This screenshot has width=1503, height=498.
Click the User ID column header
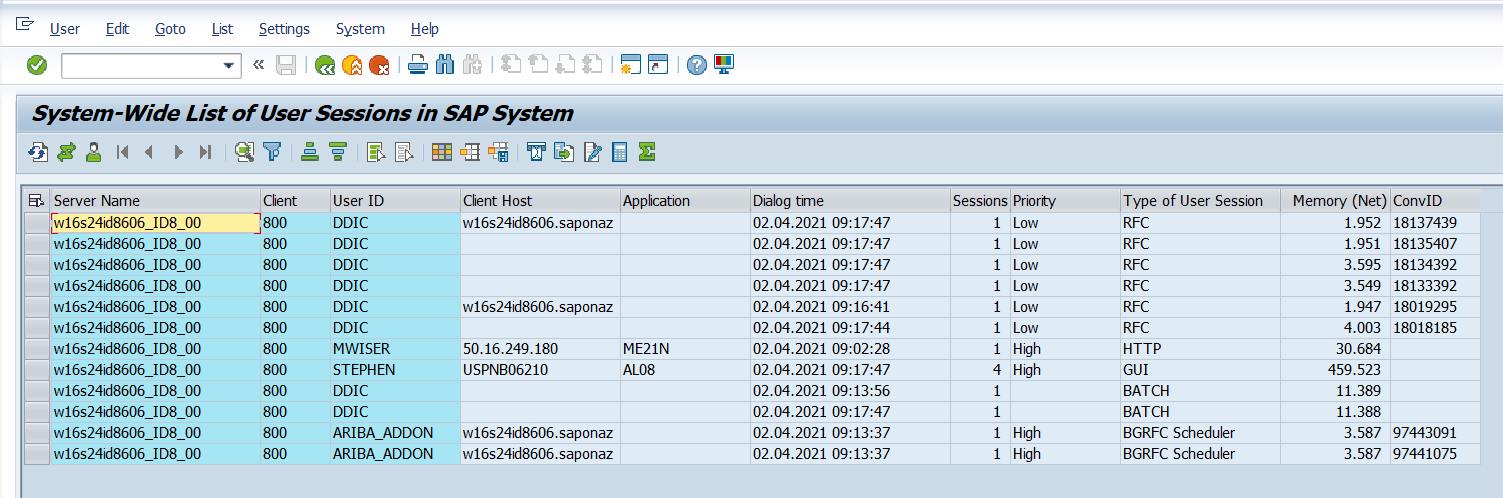[358, 200]
